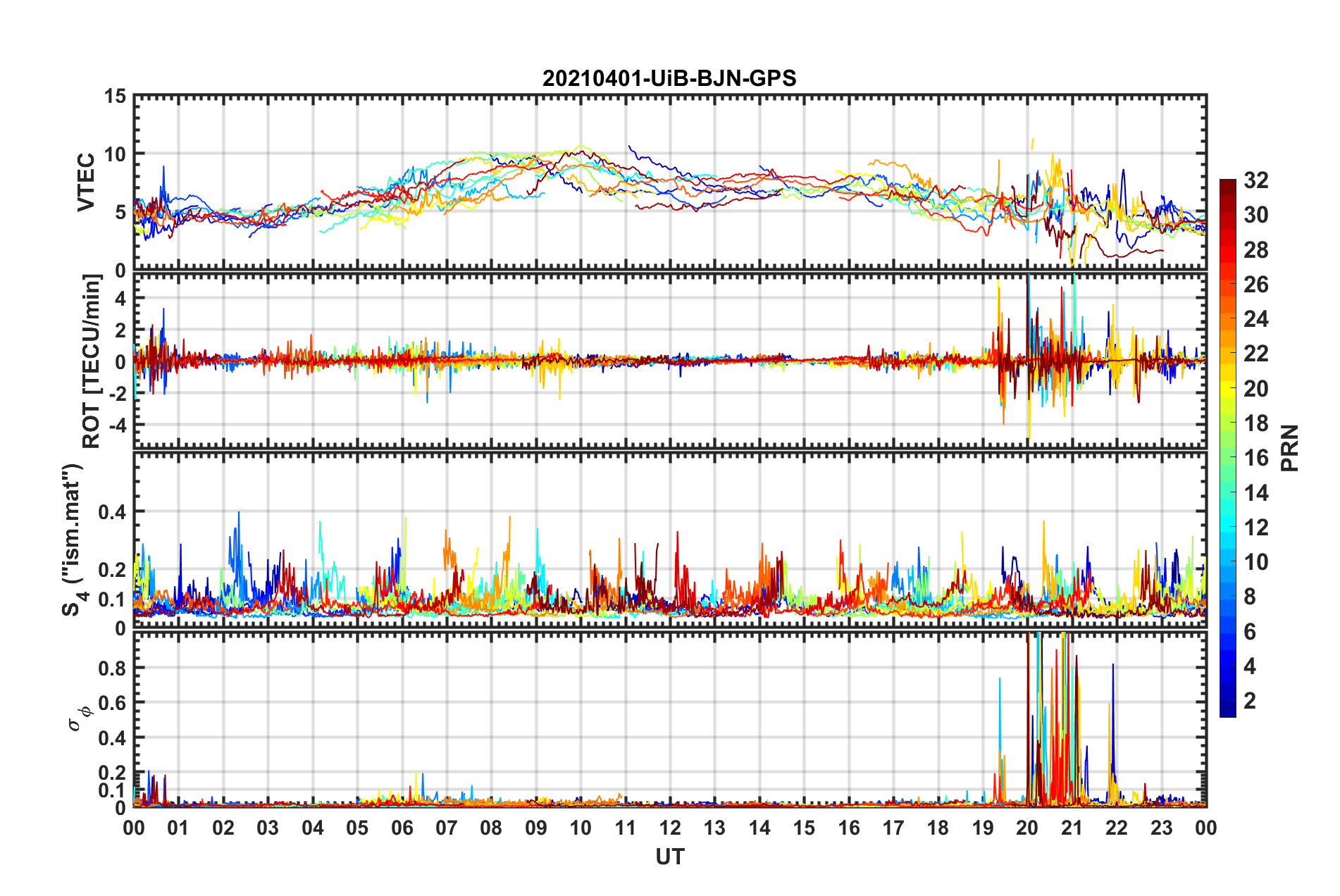The image size is (1340, 896).
Task: Click x-axis tick label 20
Action: click(x=1027, y=828)
